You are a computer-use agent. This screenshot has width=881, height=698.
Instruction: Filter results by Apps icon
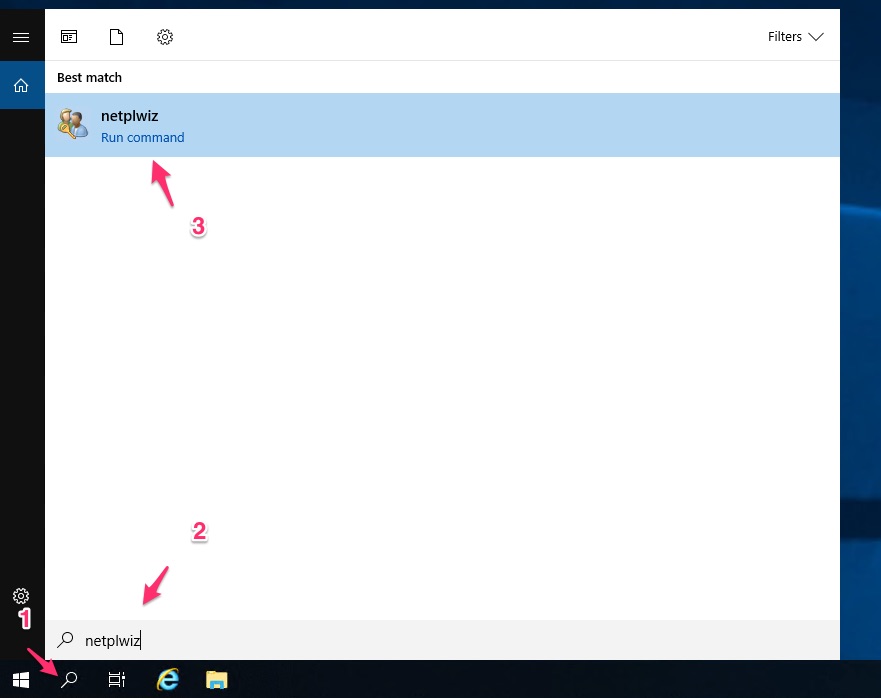tap(69, 37)
